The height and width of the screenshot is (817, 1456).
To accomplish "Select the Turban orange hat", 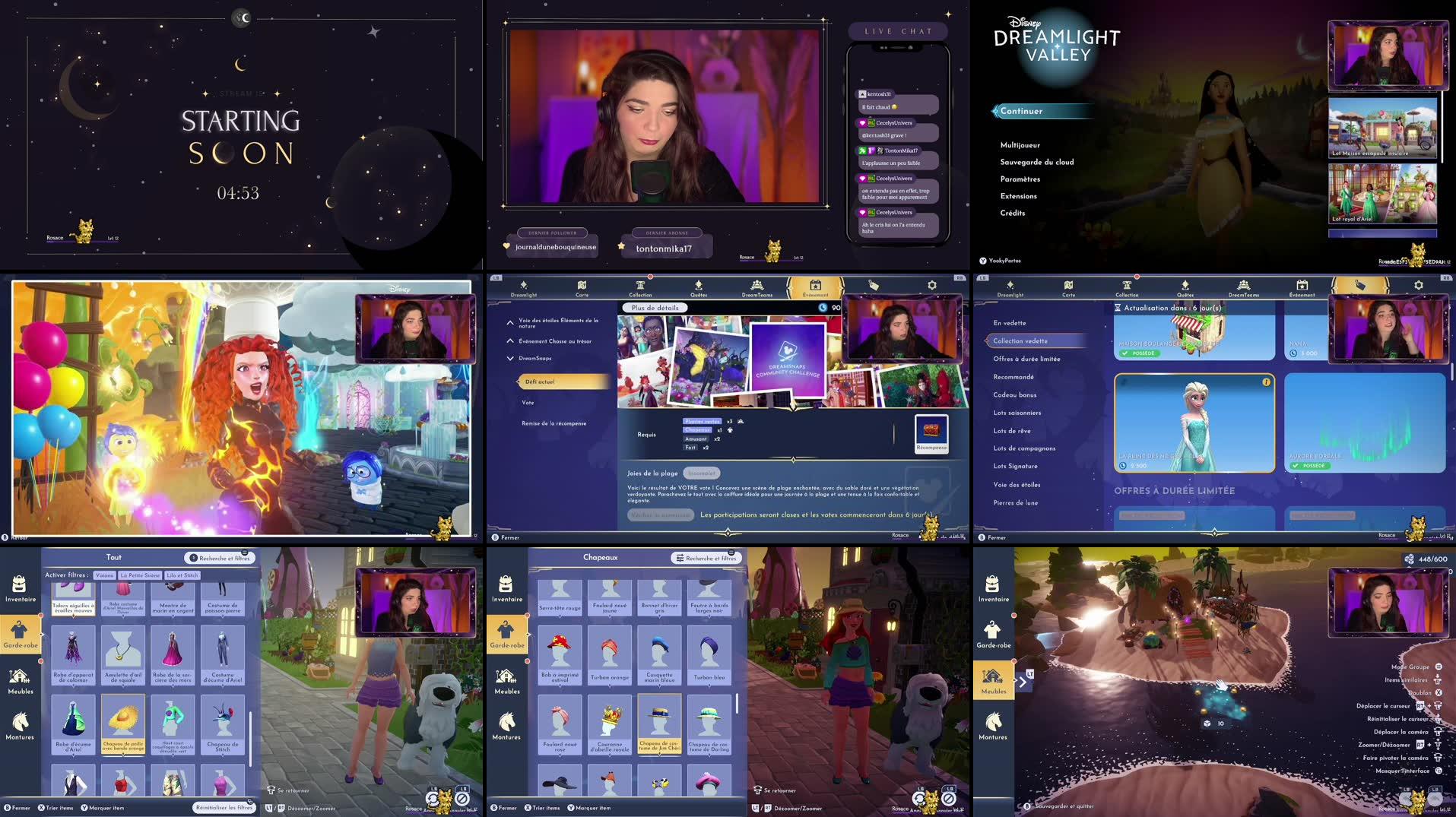I will (x=610, y=655).
